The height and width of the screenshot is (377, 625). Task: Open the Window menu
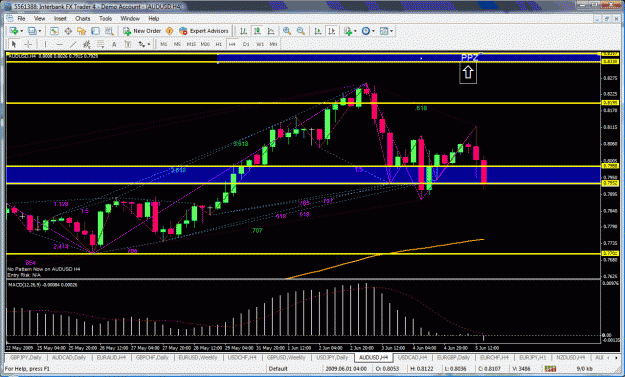130,19
